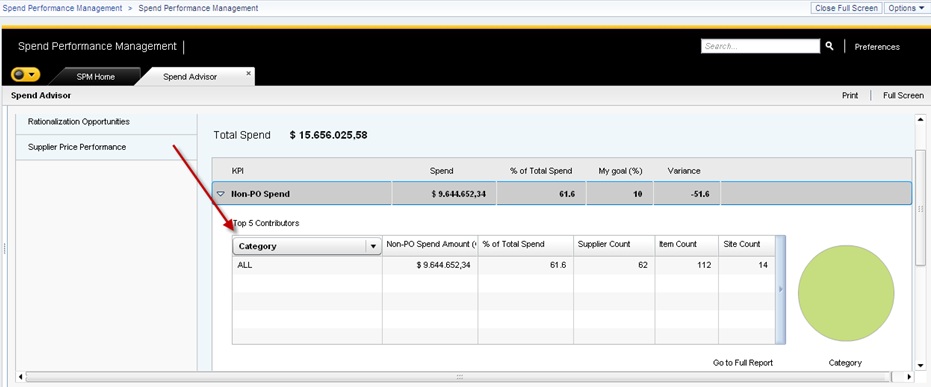Click the vertical scrollbar up arrow

(x=920, y=120)
